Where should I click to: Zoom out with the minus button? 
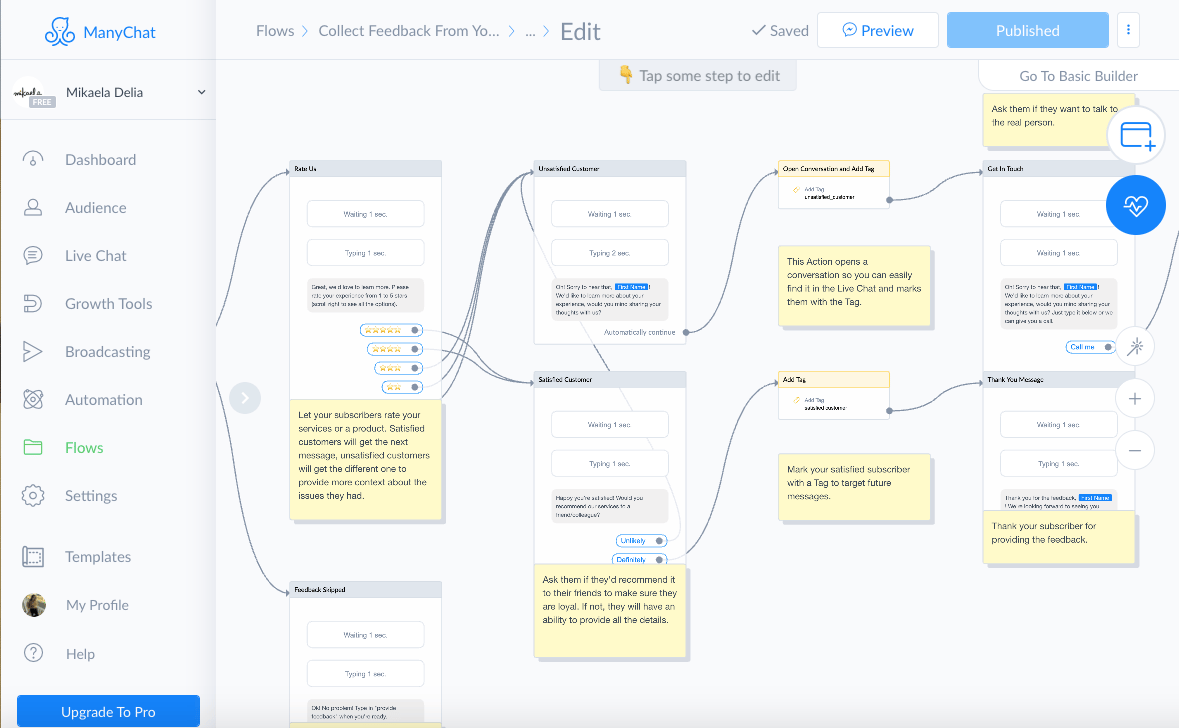(x=1135, y=450)
